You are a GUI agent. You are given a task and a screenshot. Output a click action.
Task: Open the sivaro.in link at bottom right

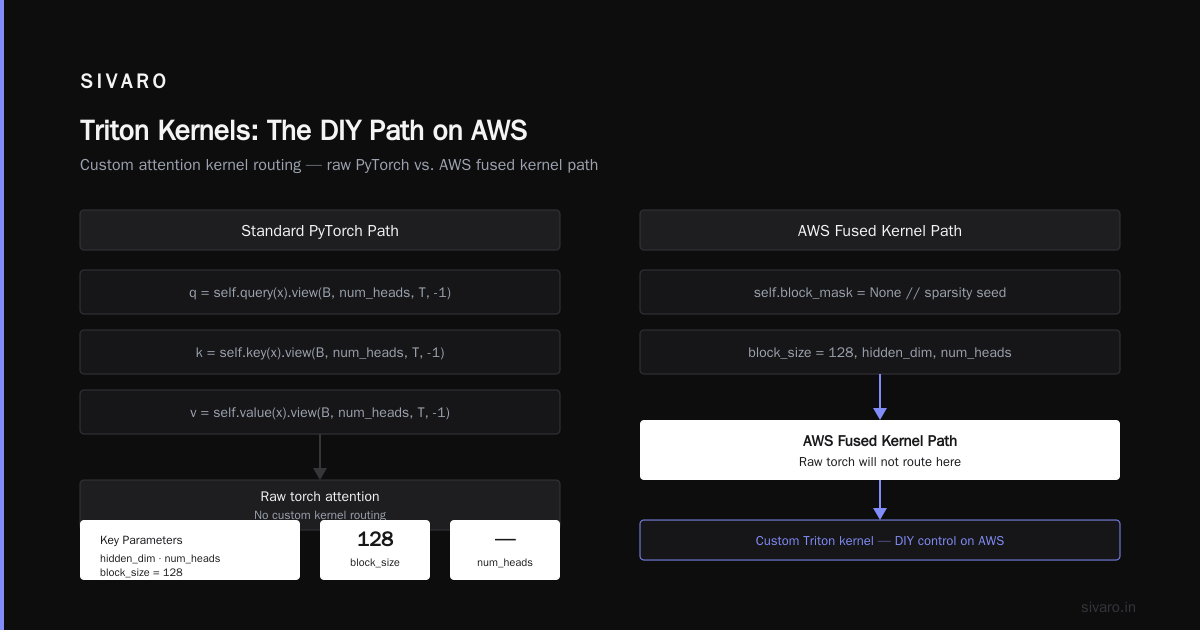[1108, 607]
